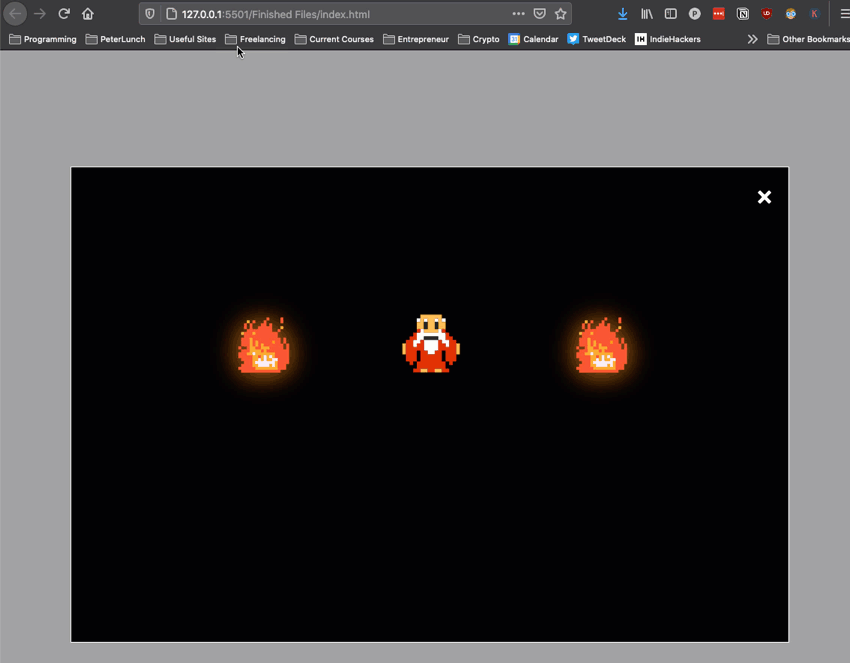Click the red three-dots extension icon
The width and height of the screenshot is (850, 663).
pos(719,14)
